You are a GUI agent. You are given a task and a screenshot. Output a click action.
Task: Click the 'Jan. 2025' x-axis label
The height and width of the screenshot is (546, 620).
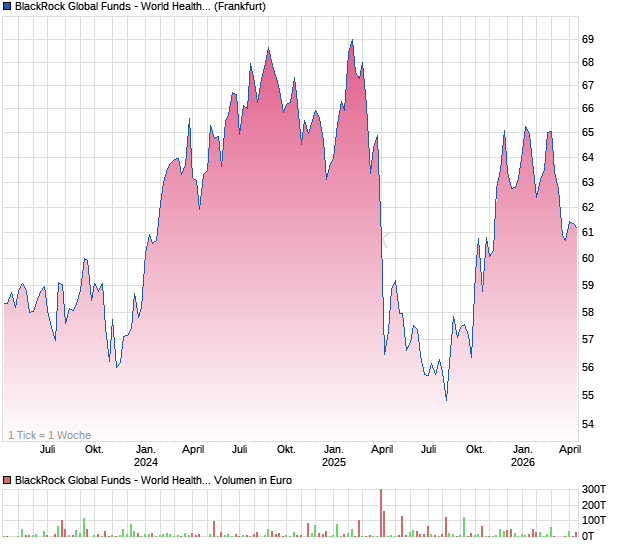334,455
